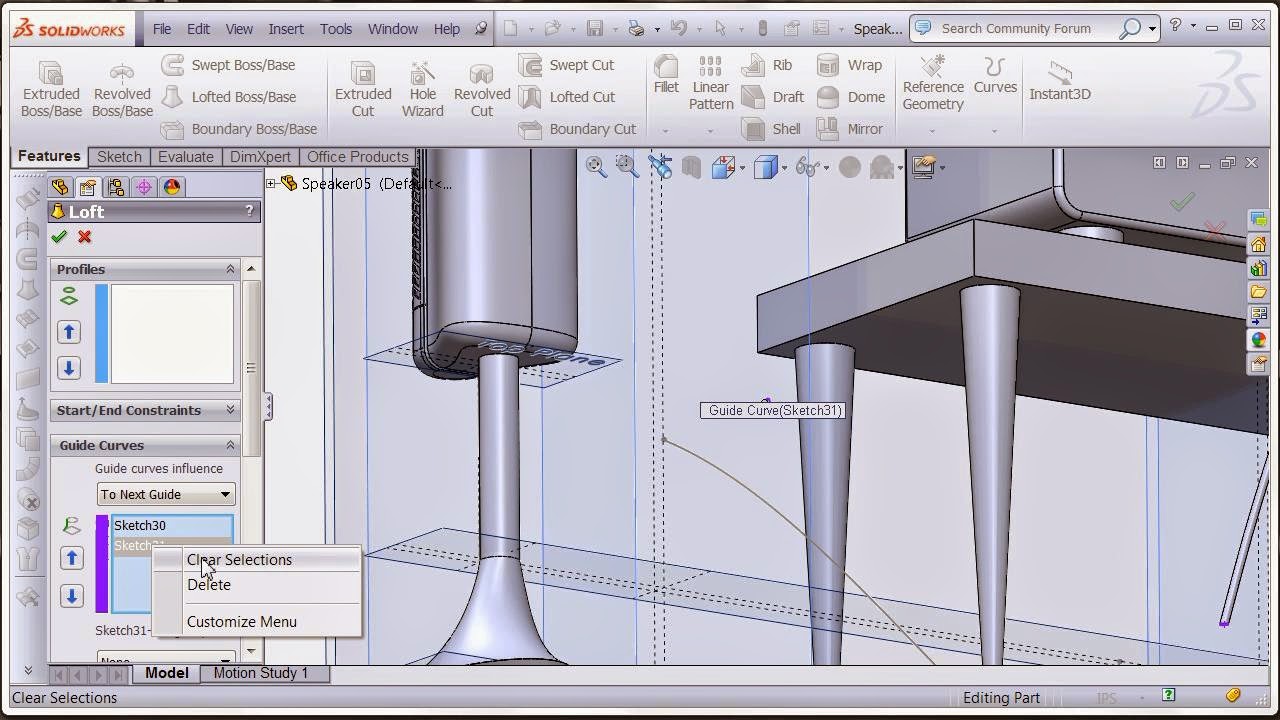Select Swept Cut tool
This screenshot has height=720, width=1280.
pyautogui.click(x=567, y=65)
